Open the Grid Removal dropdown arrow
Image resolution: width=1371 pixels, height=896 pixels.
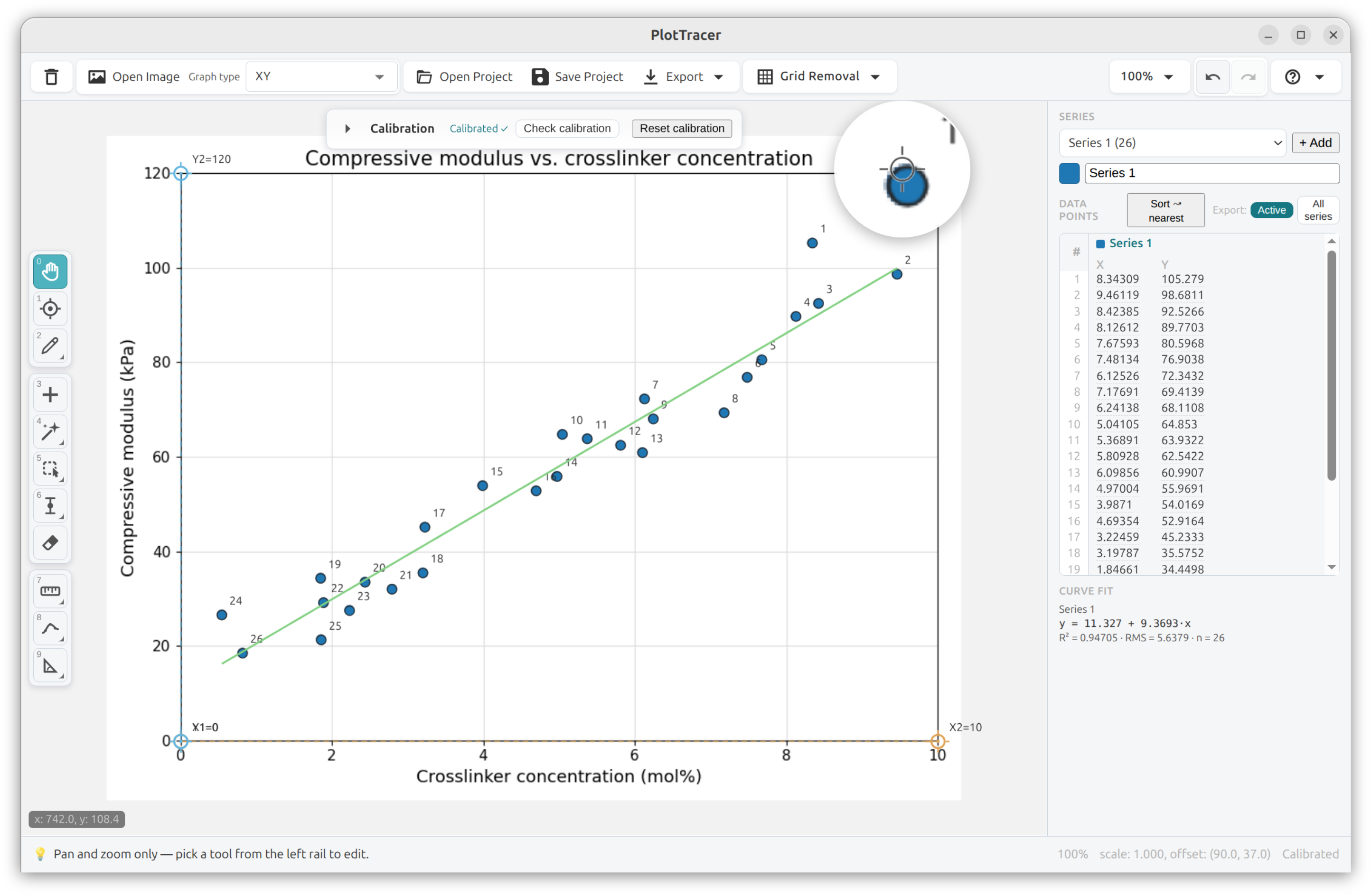[x=875, y=77]
